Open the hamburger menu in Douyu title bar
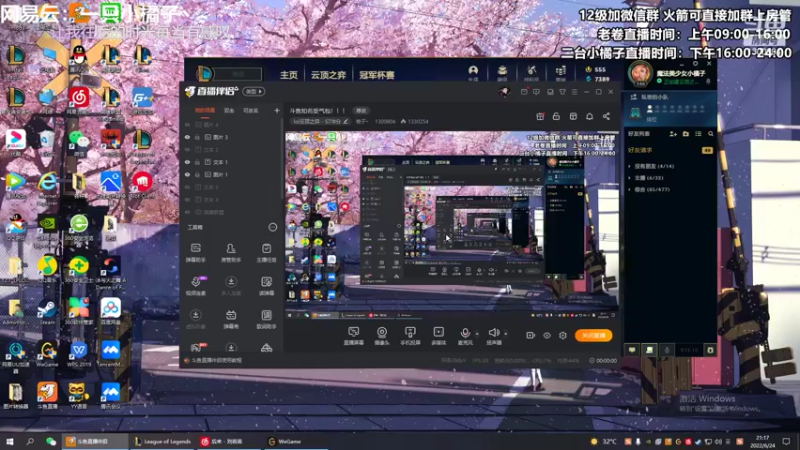Image resolution: width=800 pixels, height=450 pixels. (574, 92)
